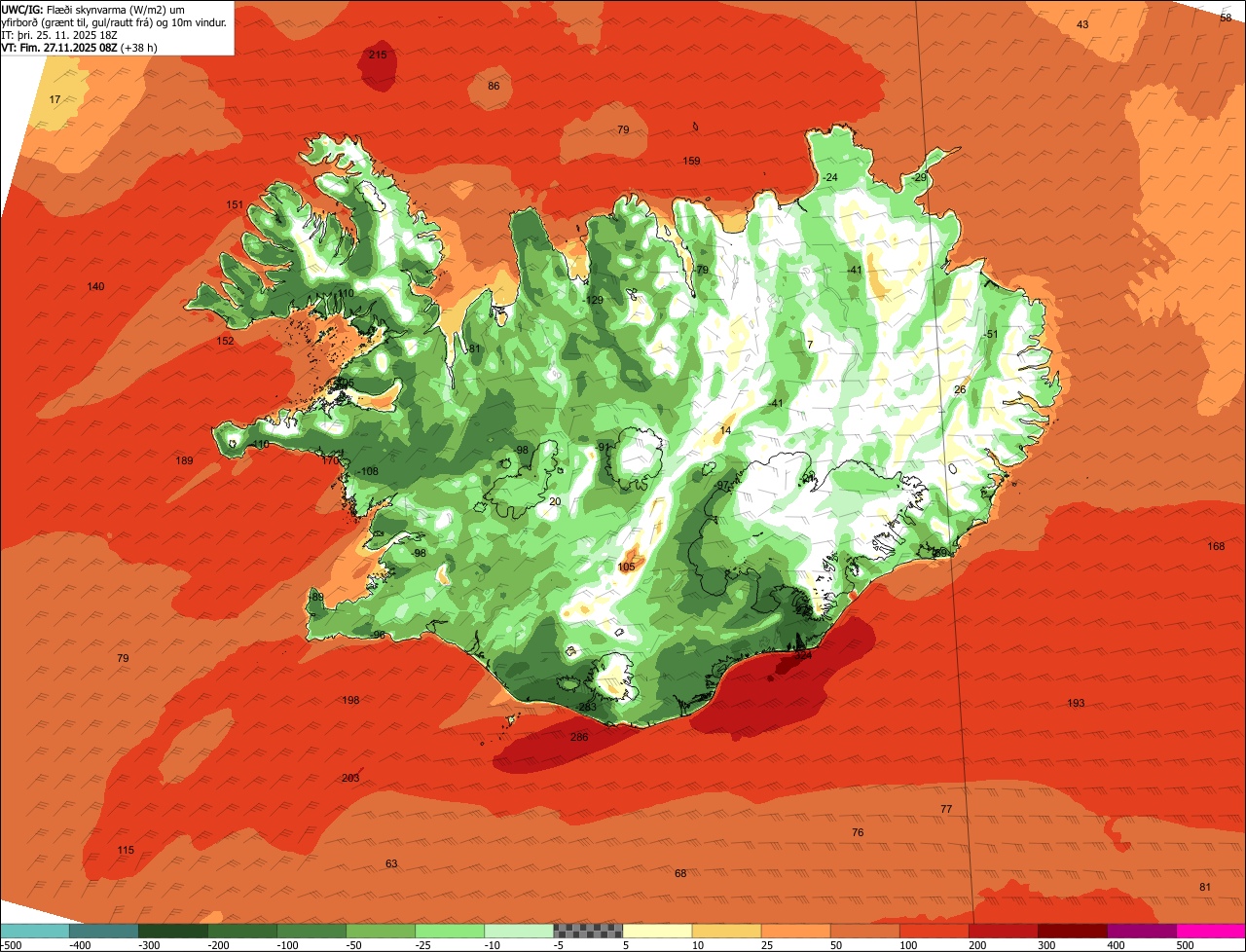The image size is (1246, 952).
Task: Click the red-orange swatch between 100 and 200
Action: (x=934, y=931)
